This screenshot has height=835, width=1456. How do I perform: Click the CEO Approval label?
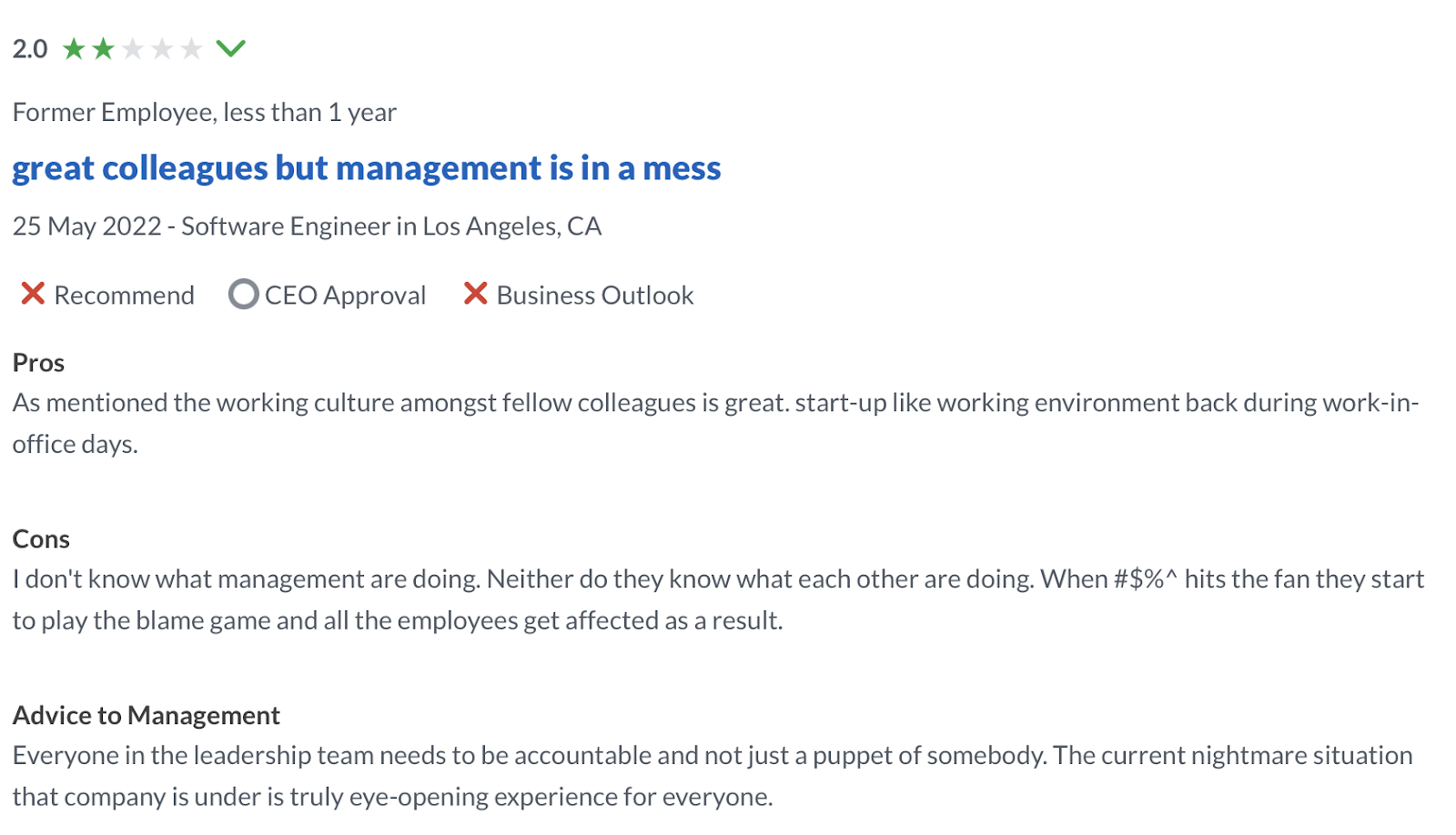point(345,296)
